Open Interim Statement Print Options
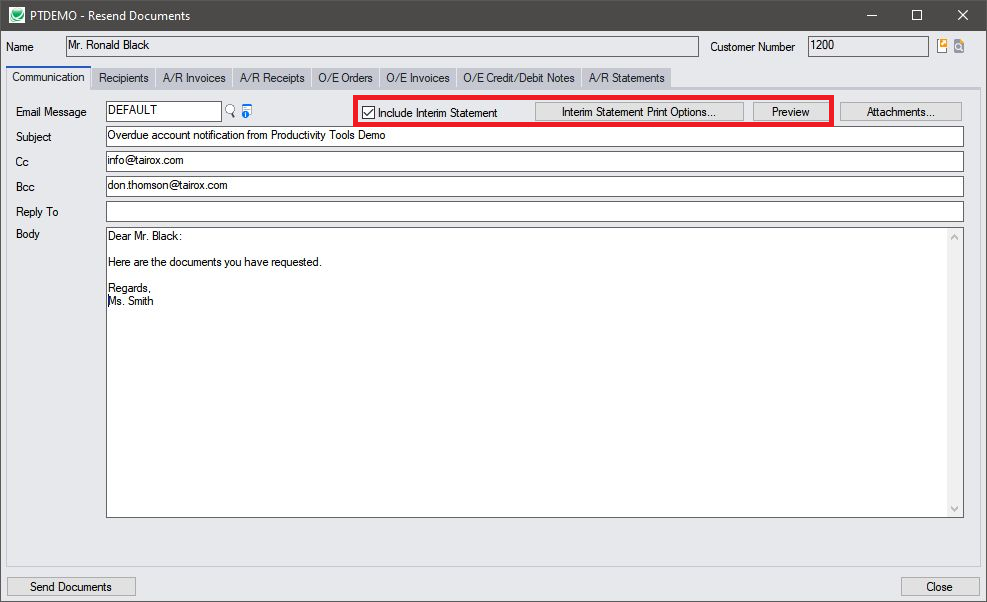 [638, 112]
